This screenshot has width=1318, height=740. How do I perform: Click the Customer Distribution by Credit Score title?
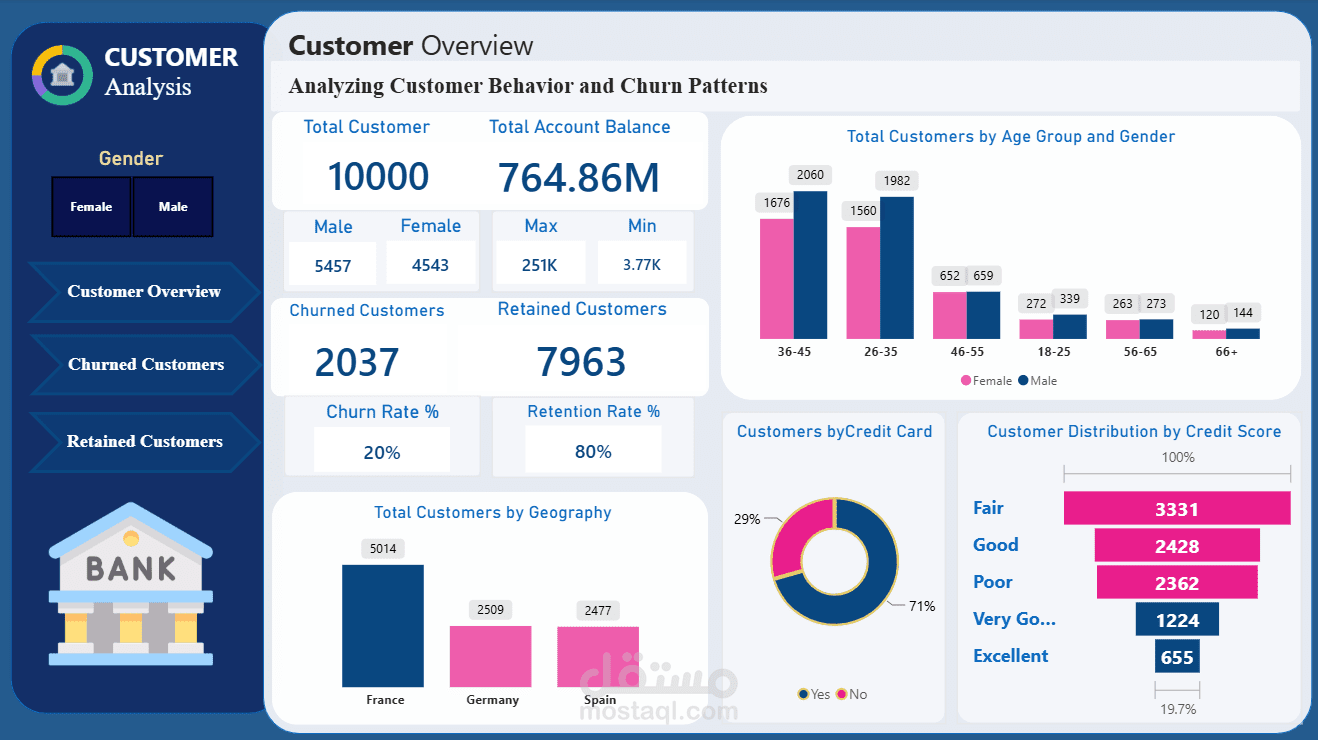1134,432
